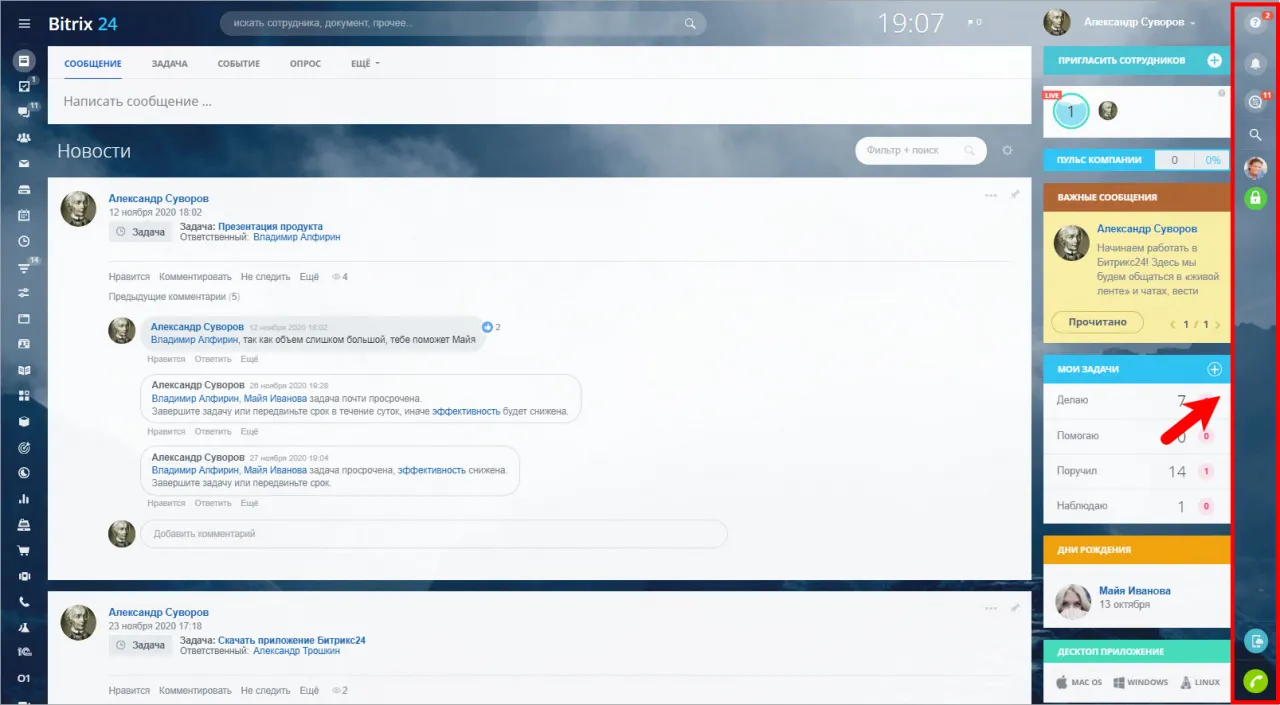
Task: Select the Задача tab
Action: coord(170,64)
